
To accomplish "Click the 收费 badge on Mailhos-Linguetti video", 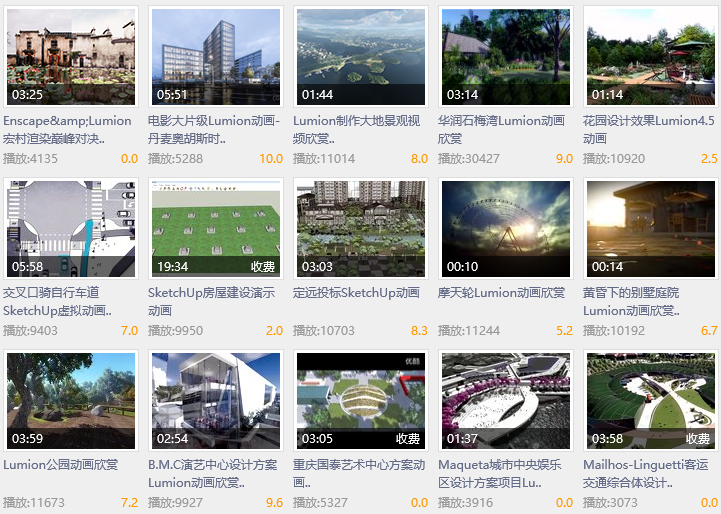I will click(698, 439).
